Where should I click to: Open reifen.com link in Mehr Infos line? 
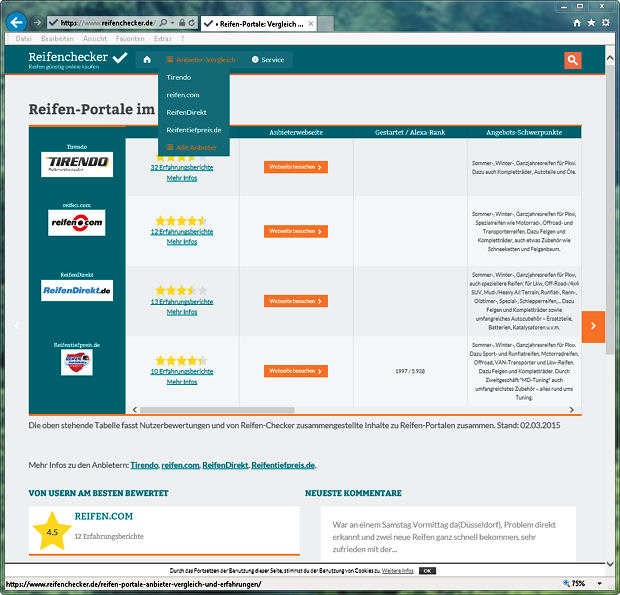180,465
